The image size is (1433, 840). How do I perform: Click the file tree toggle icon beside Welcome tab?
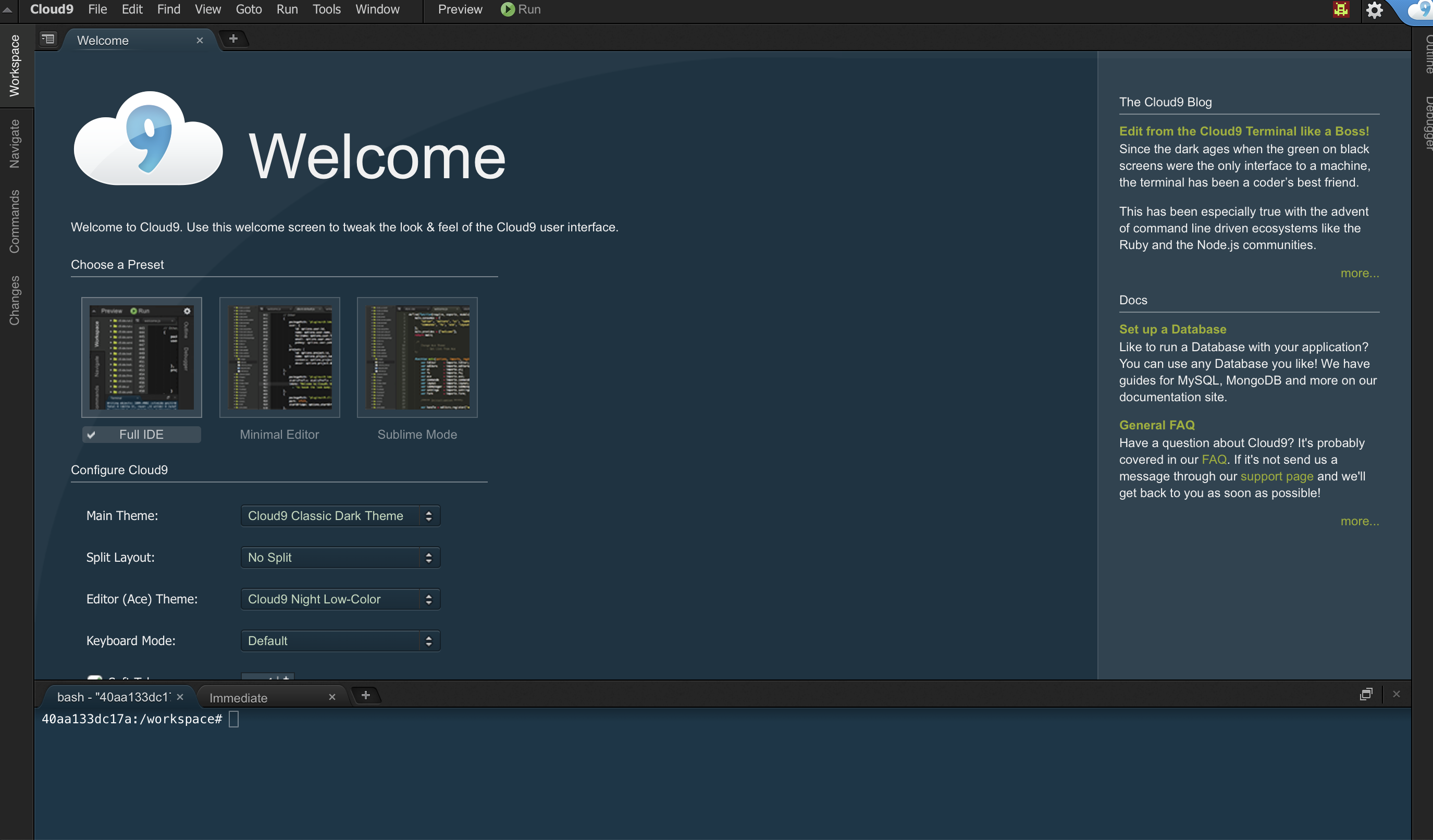[x=48, y=39]
